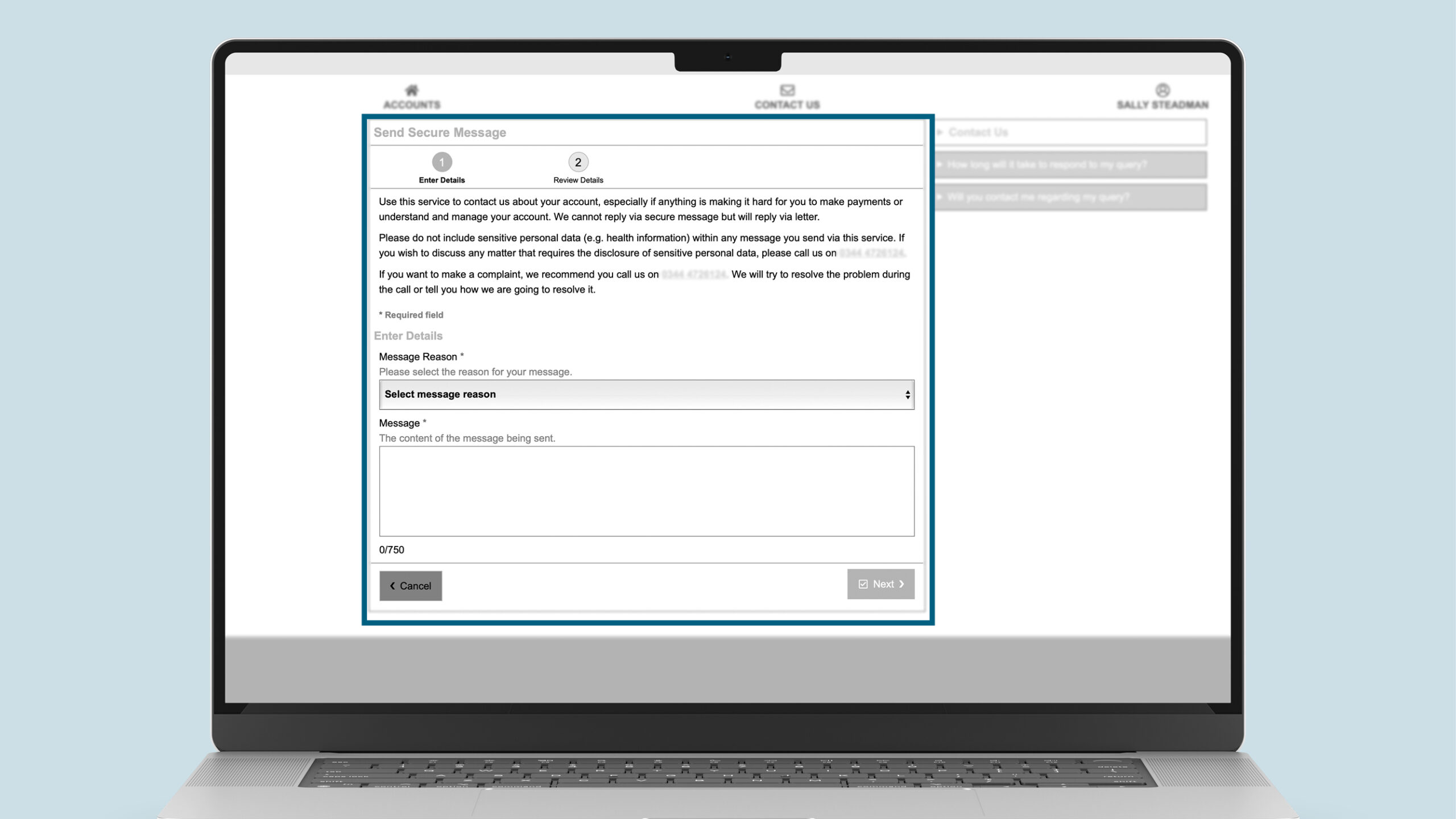Click the left chevron on Cancel button
Screen dimensions: 1456x819
coord(392,586)
